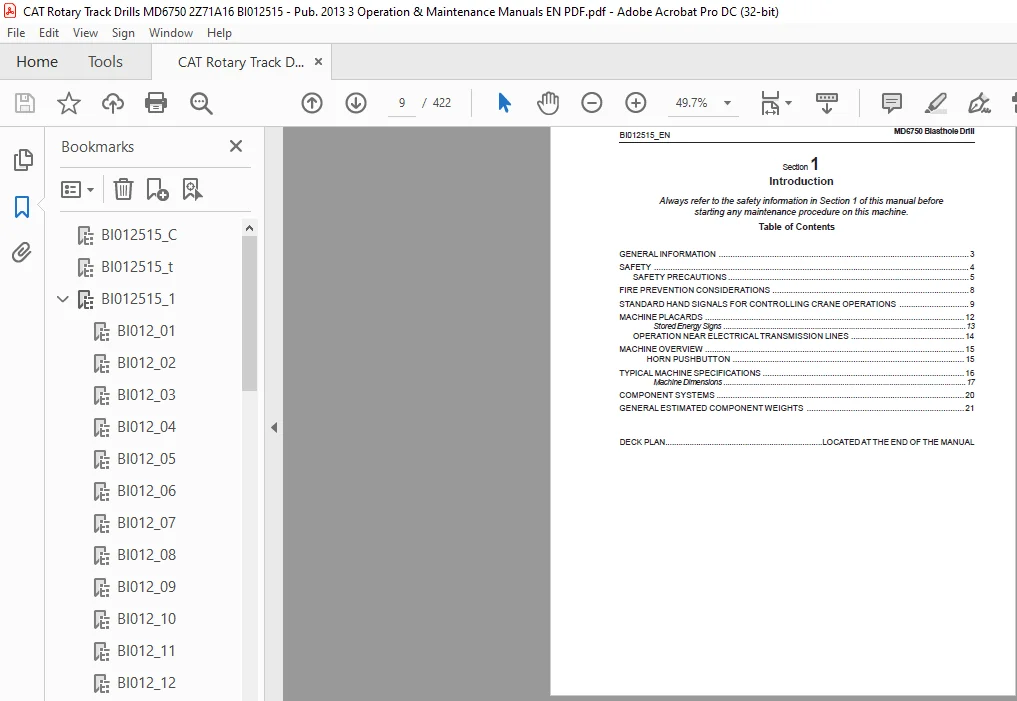1017x701 pixels.
Task: Click MACHINE OVERVIEW contents entry
Action: click(796, 349)
